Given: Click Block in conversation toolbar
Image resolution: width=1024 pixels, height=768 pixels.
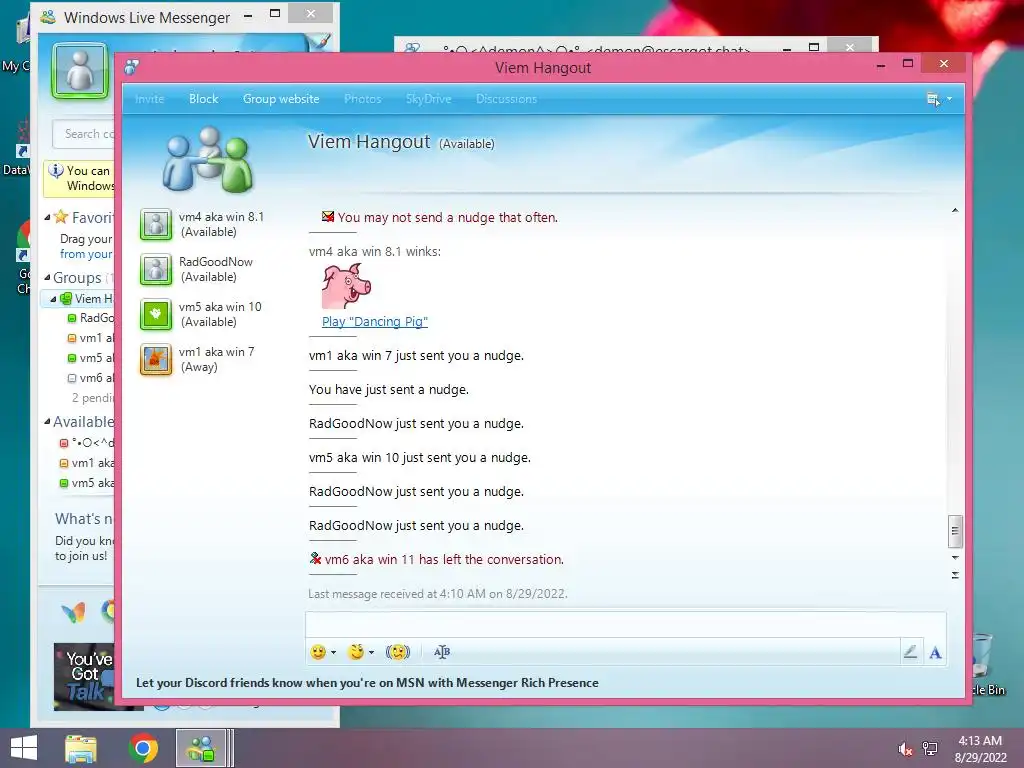Looking at the screenshot, I should click(x=204, y=99).
